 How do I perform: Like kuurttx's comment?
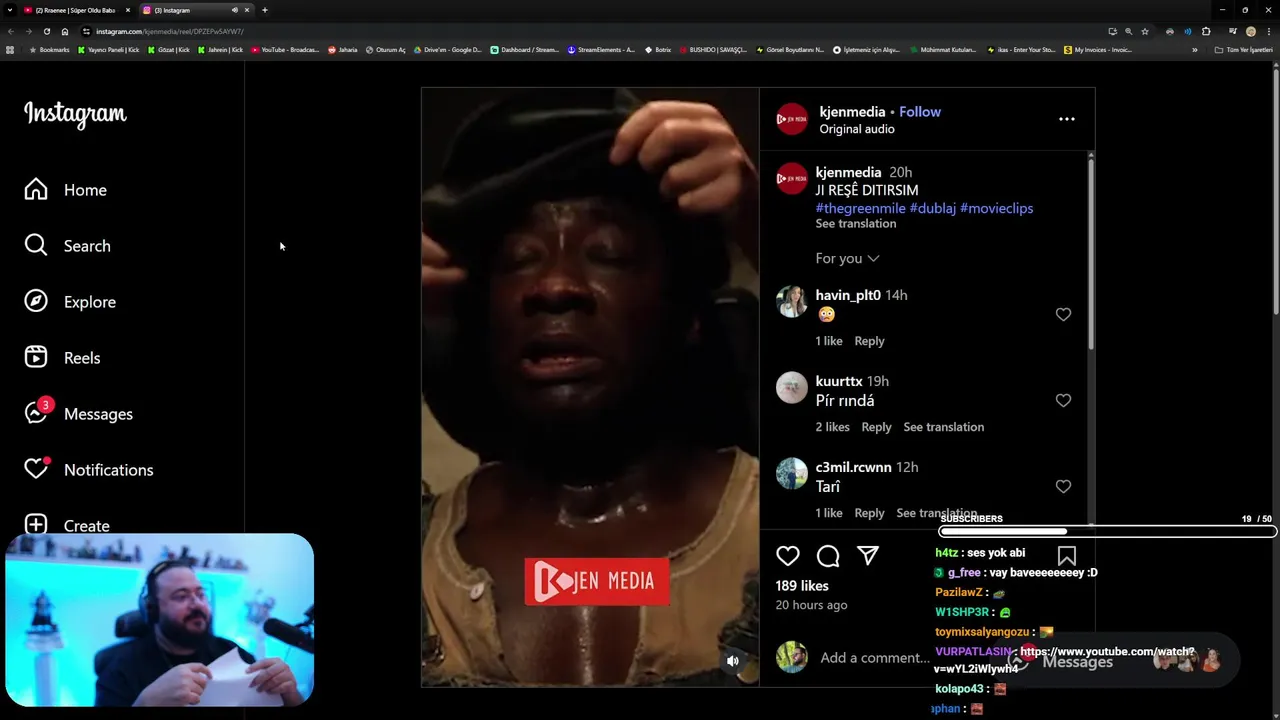click(1063, 400)
